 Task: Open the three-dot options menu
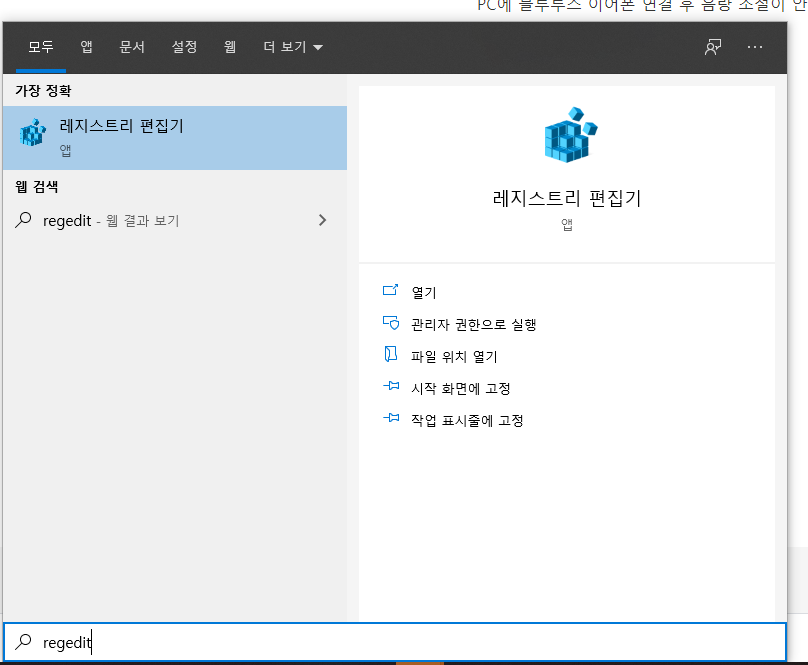pyautogui.click(x=755, y=47)
